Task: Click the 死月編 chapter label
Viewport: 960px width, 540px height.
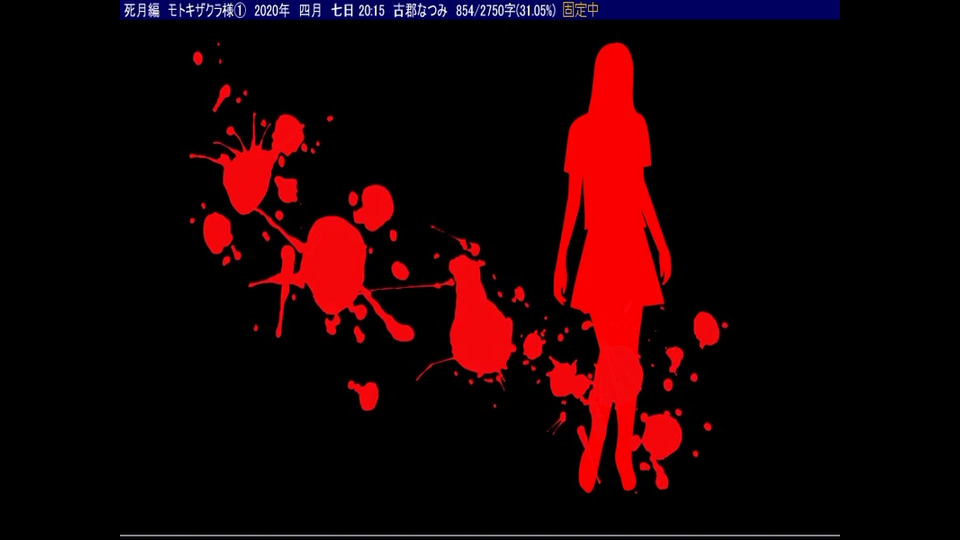Action: pyautogui.click(x=141, y=10)
